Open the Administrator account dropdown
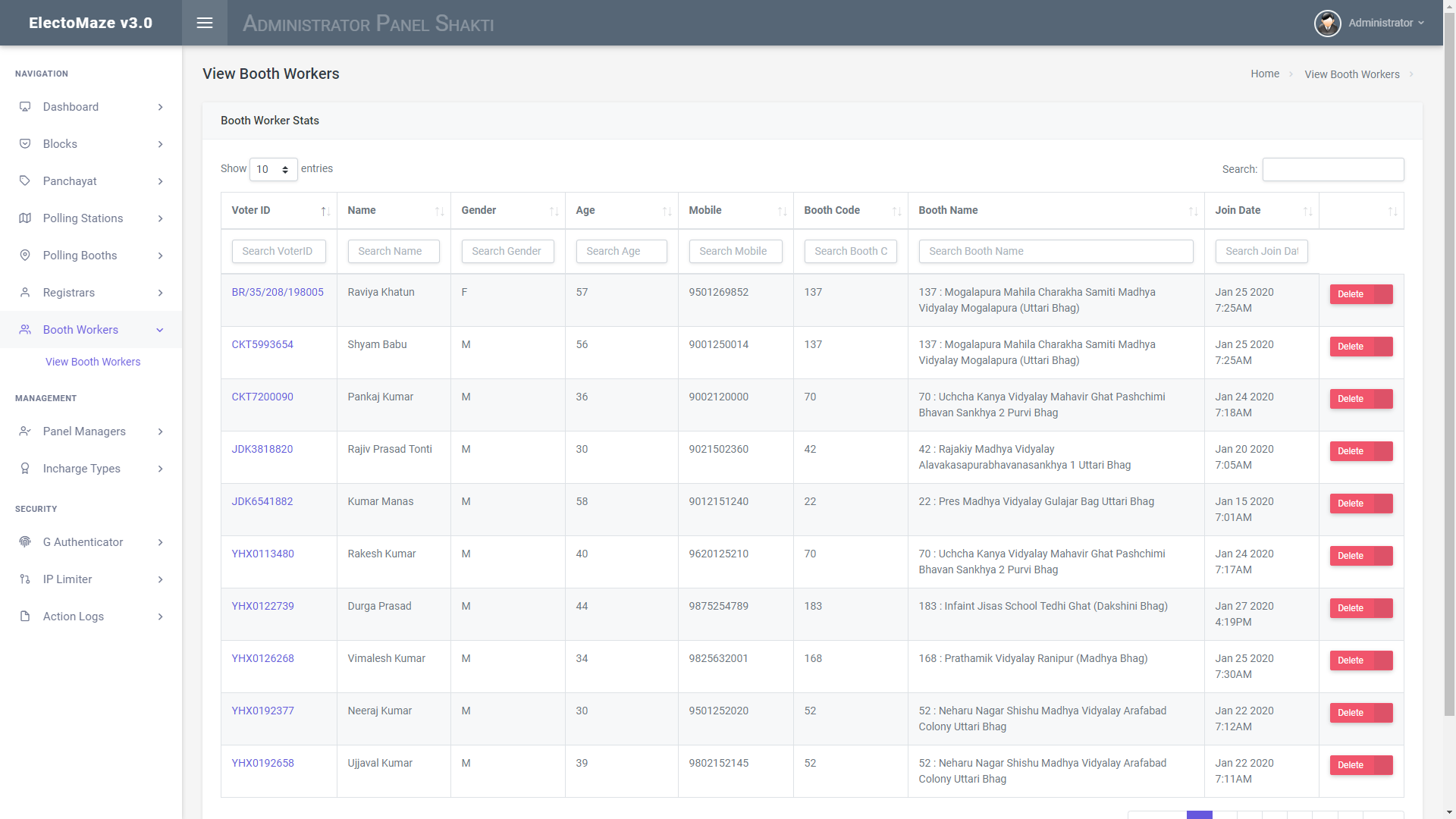The height and width of the screenshot is (819, 1456). [1386, 23]
